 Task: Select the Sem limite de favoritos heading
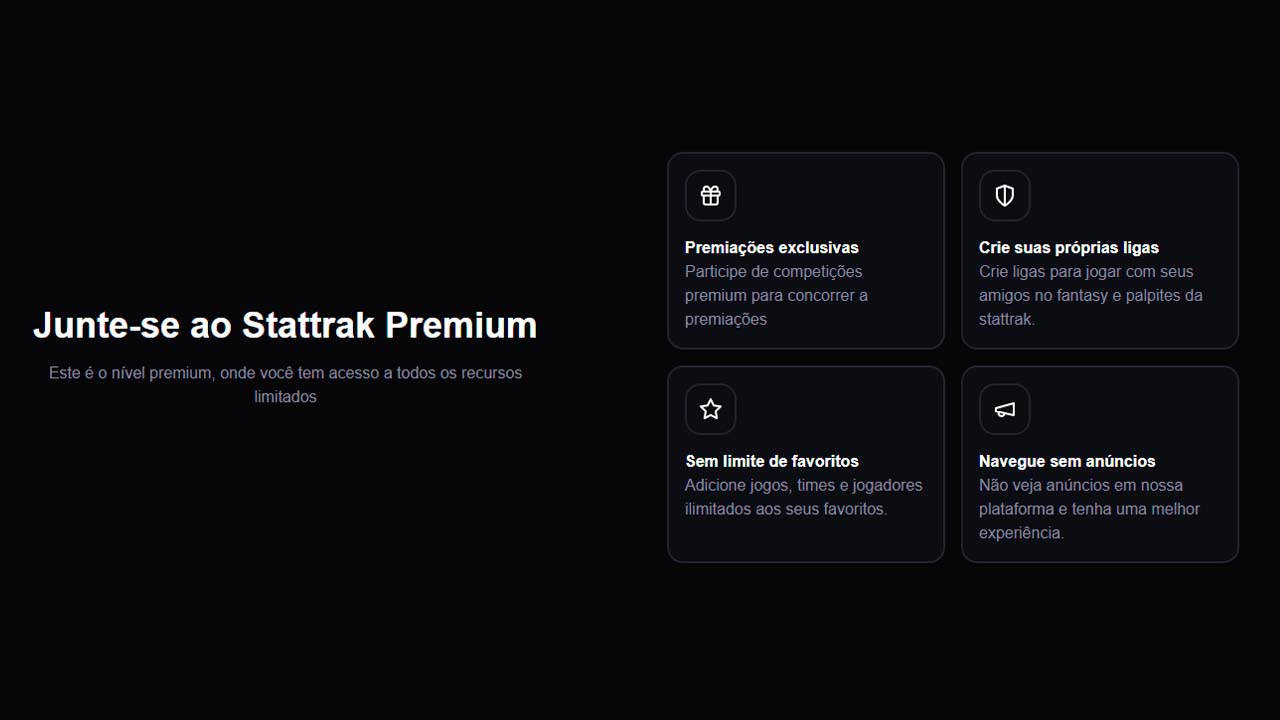coord(771,461)
